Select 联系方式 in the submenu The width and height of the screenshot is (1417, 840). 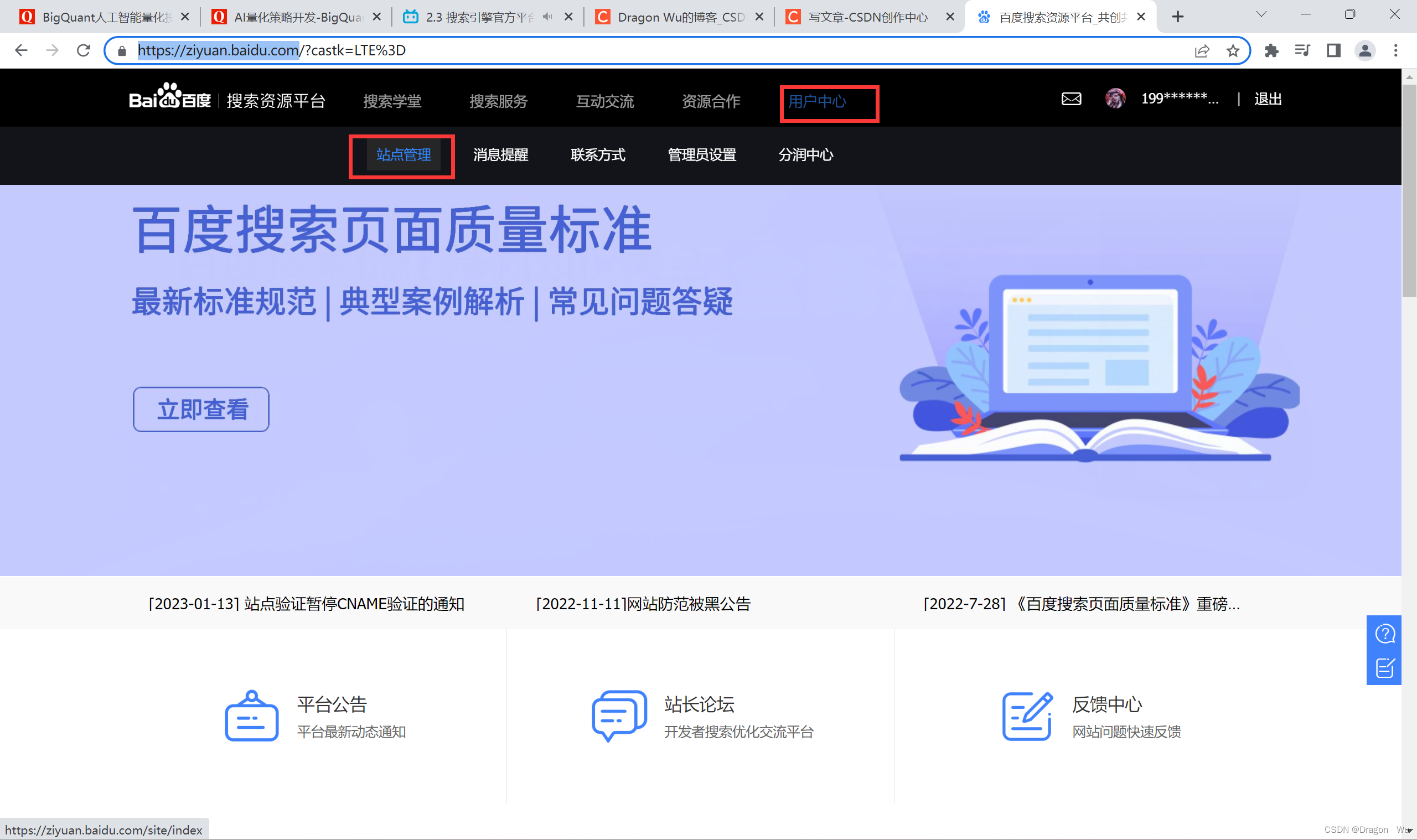click(598, 154)
